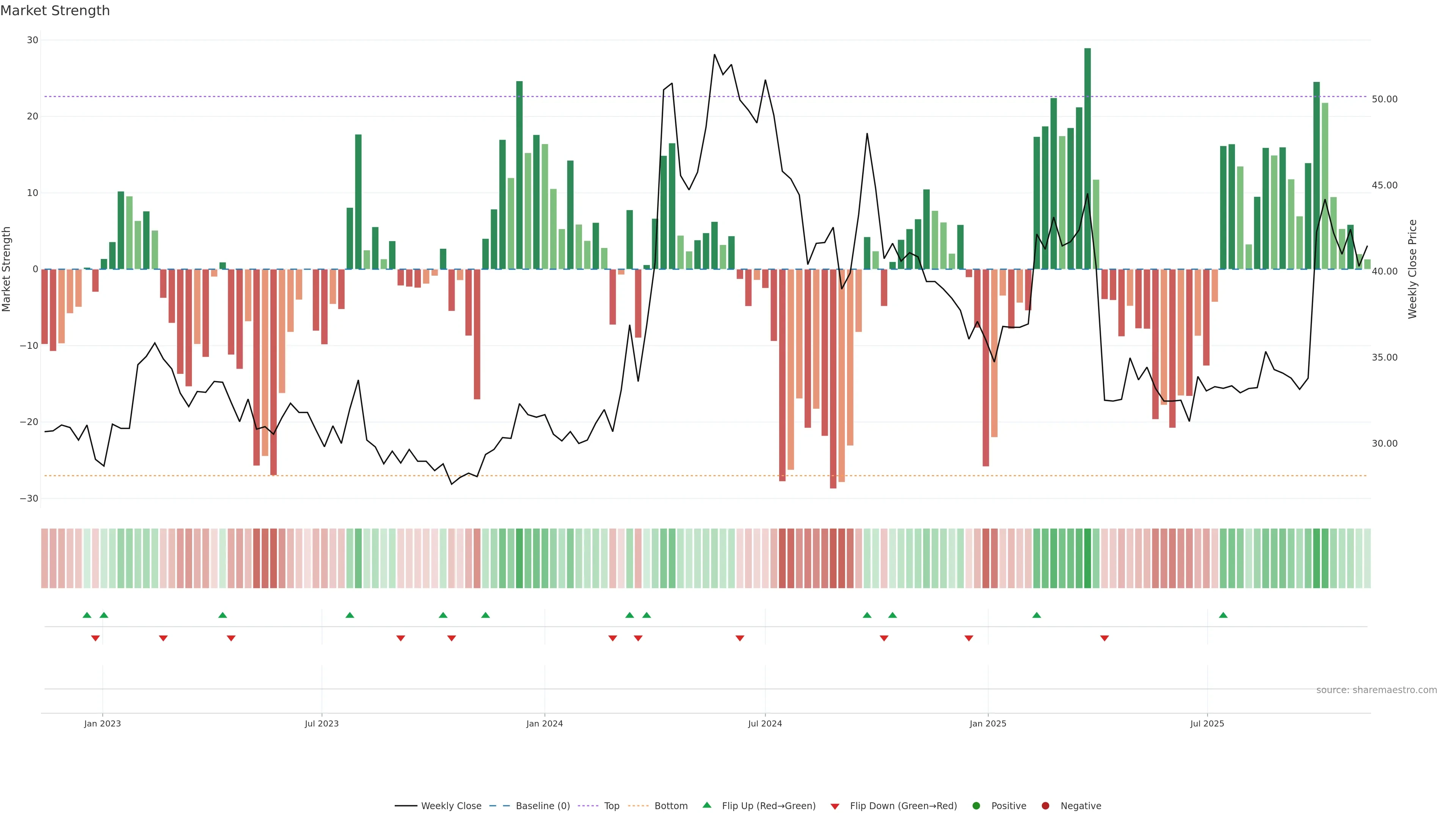This screenshot has width=1456, height=819.
Task: Click last flip-up triangle near Jul 2025
Action: 1223,615
